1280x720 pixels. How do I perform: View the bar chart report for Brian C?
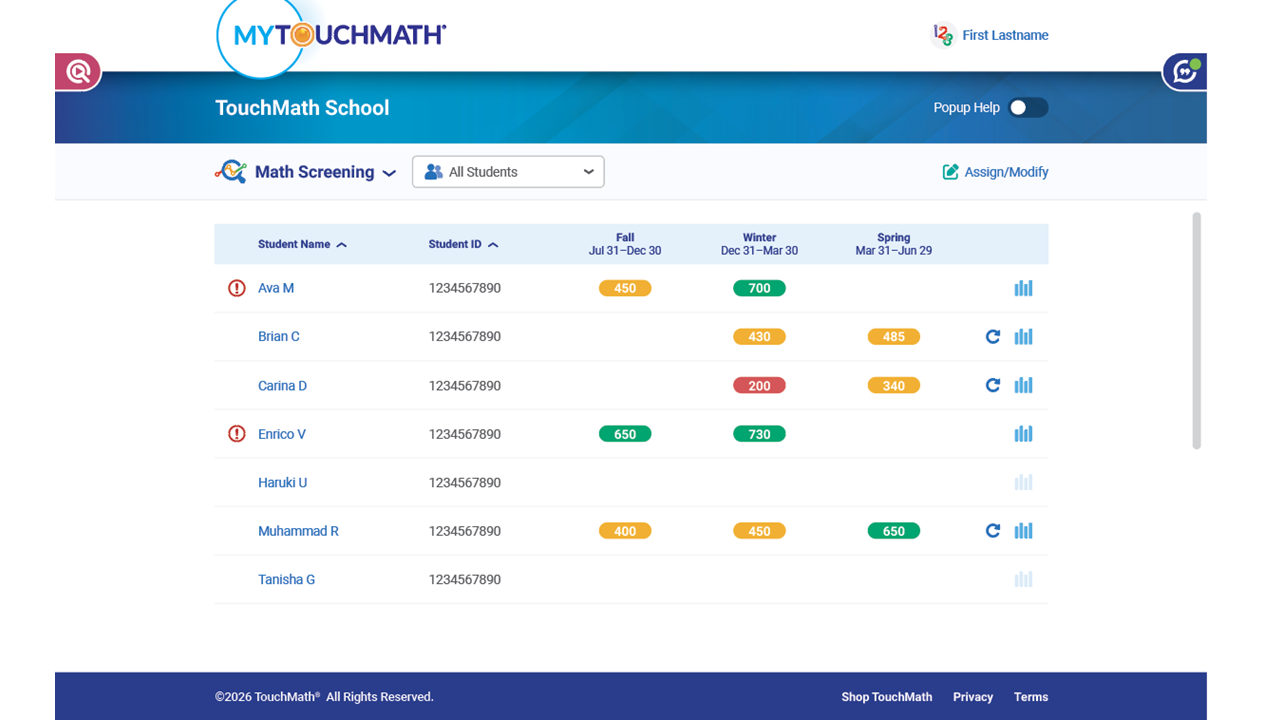tap(1023, 337)
